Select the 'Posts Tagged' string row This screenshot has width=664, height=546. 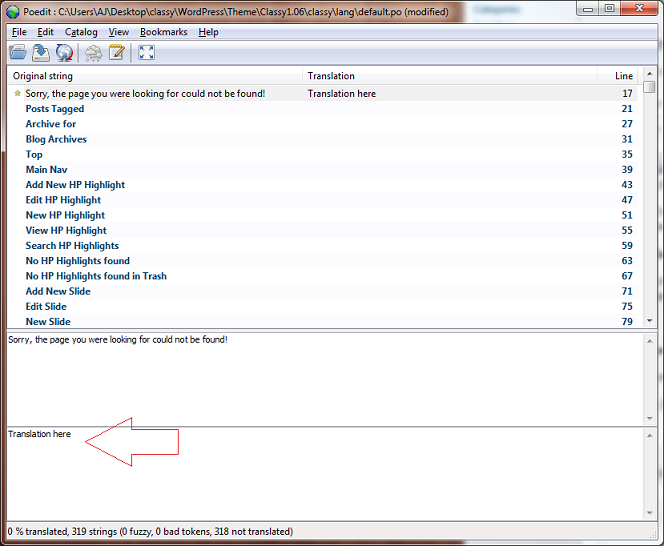pos(323,109)
